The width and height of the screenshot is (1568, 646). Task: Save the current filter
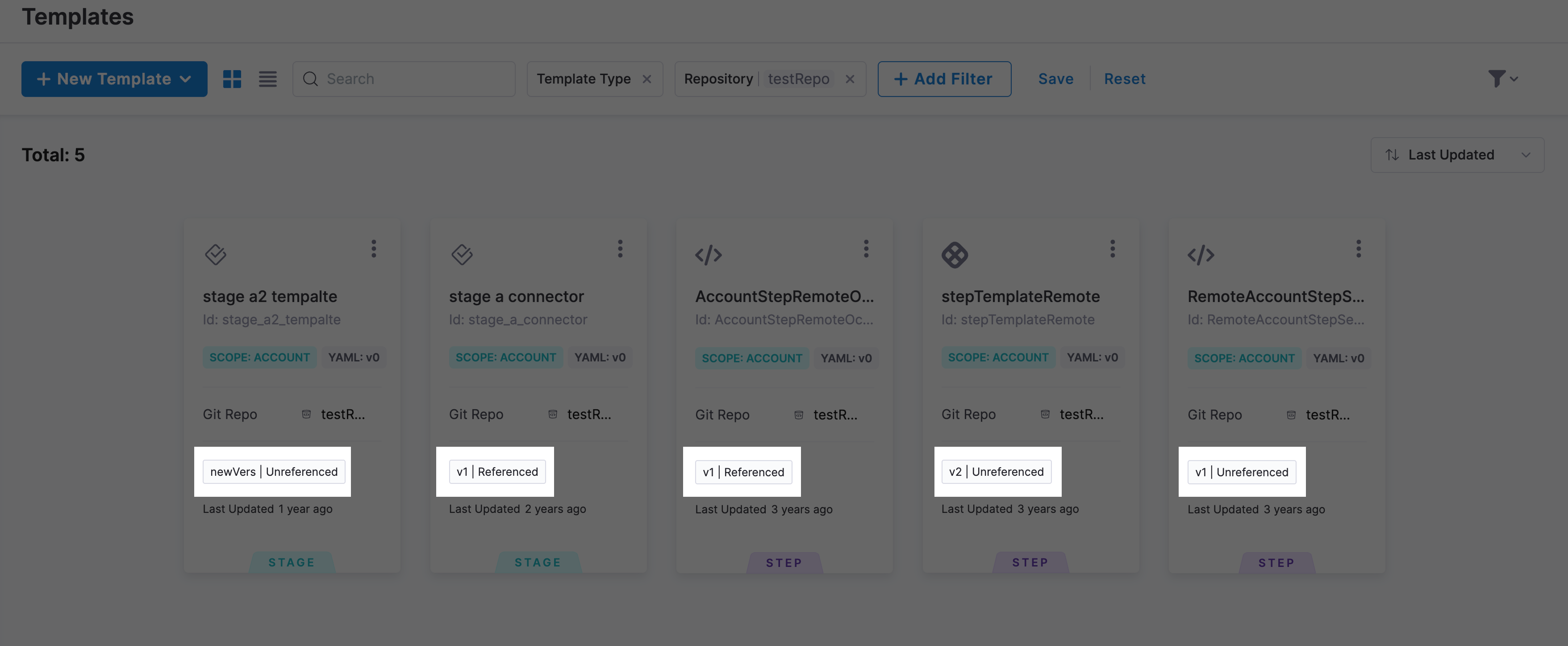click(x=1055, y=79)
